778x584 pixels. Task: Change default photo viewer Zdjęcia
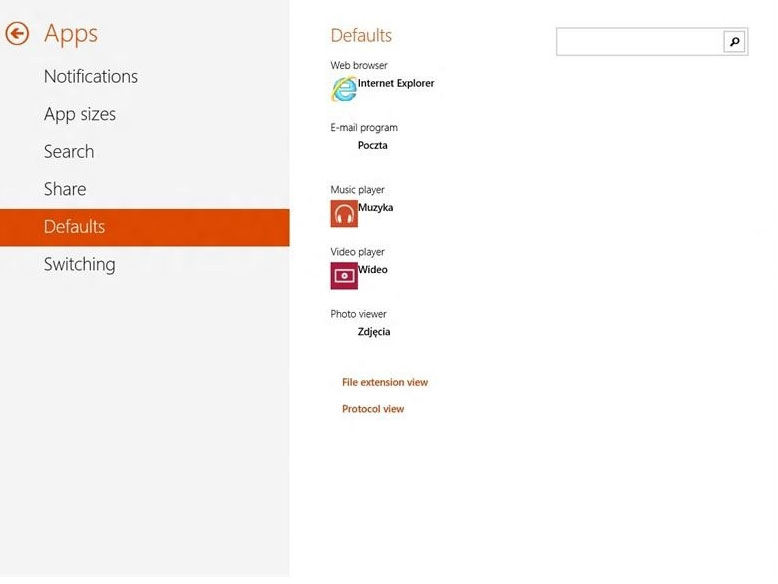(374, 332)
